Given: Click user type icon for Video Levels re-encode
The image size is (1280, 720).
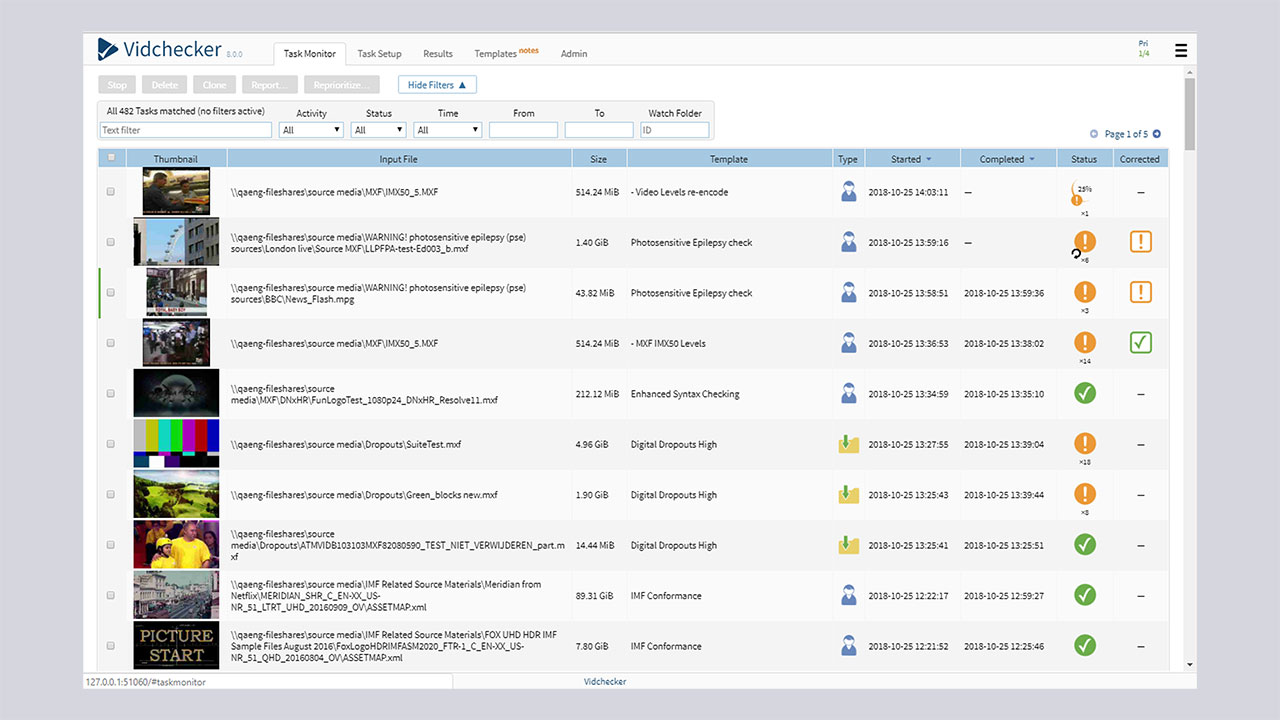Looking at the screenshot, I should click(848, 192).
